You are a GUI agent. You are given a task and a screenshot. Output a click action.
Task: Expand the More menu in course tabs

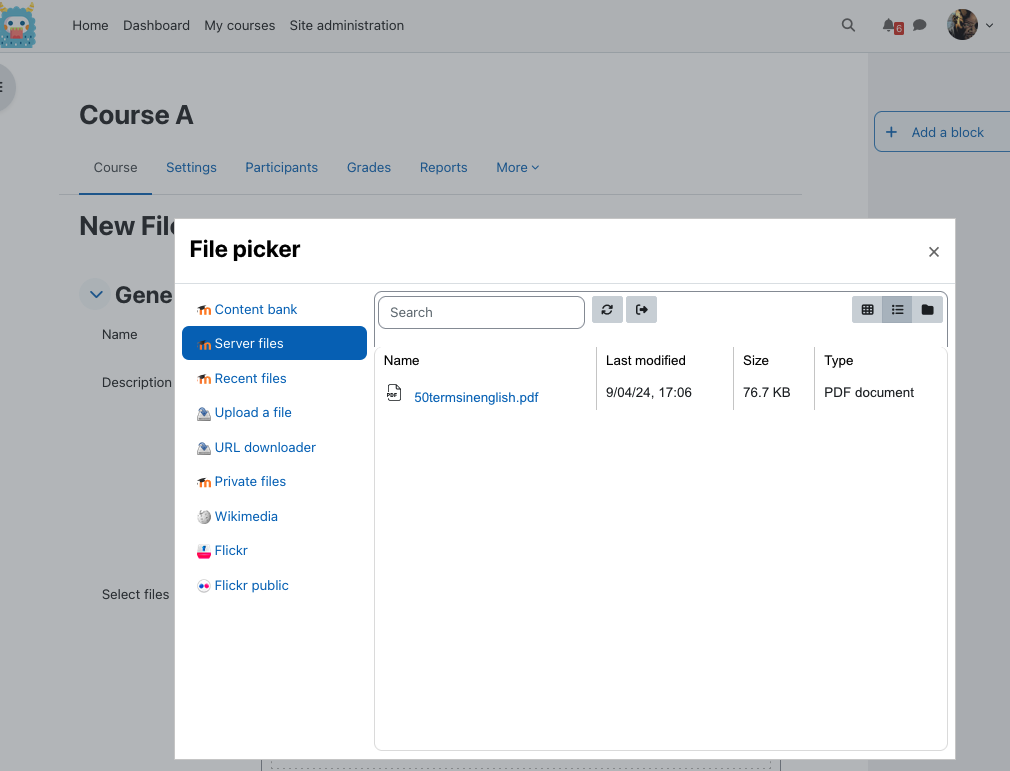517,167
